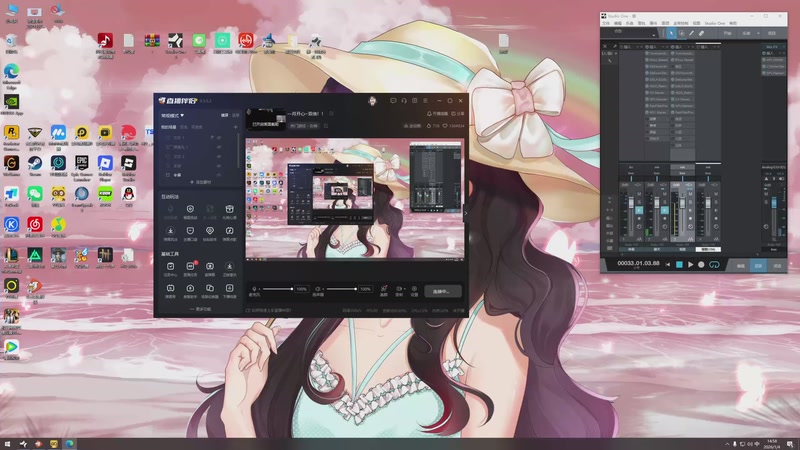Image resolution: width=800 pixels, height=450 pixels.
Task: Arm the record button in Studio One transport
Action: point(701,264)
